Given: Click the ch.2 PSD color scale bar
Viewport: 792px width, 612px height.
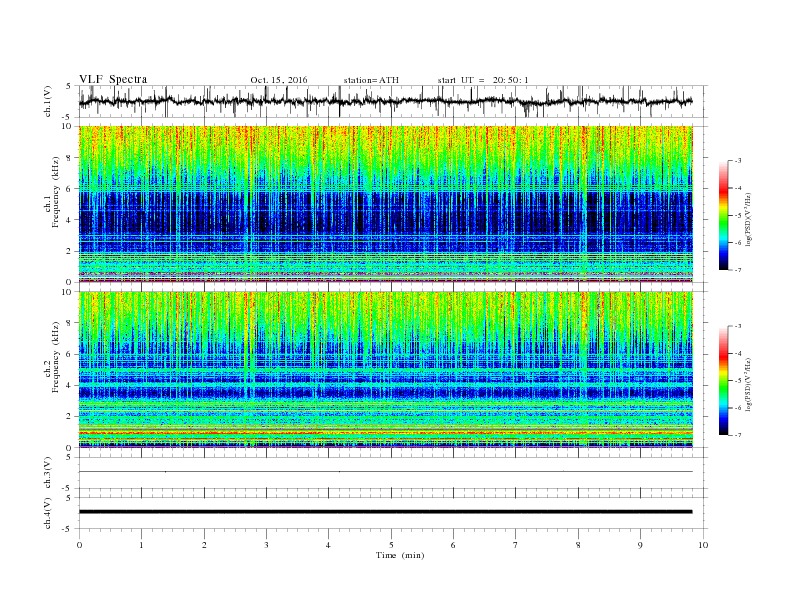Looking at the screenshot, I should [723, 380].
